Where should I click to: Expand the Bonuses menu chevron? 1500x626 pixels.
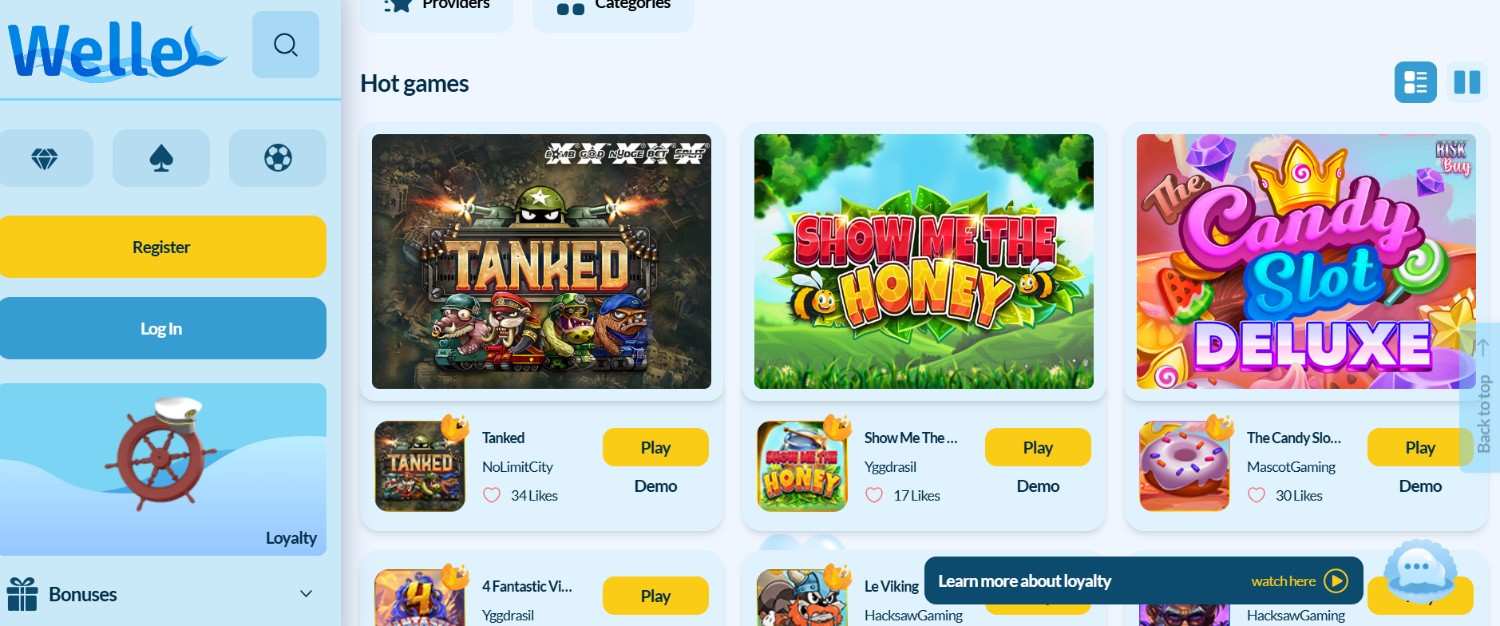pos(306,594)
